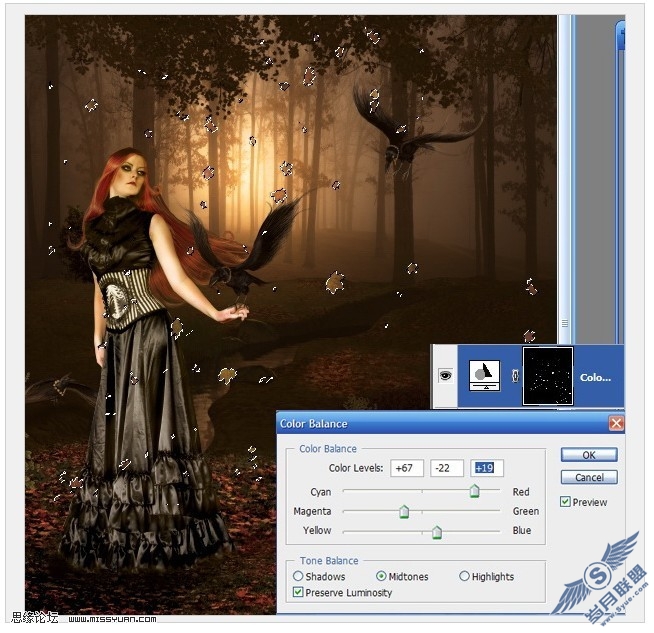Click the Magenta-Green slider handle
This screenshot has width=654, height=633.
tap(404, 512)
